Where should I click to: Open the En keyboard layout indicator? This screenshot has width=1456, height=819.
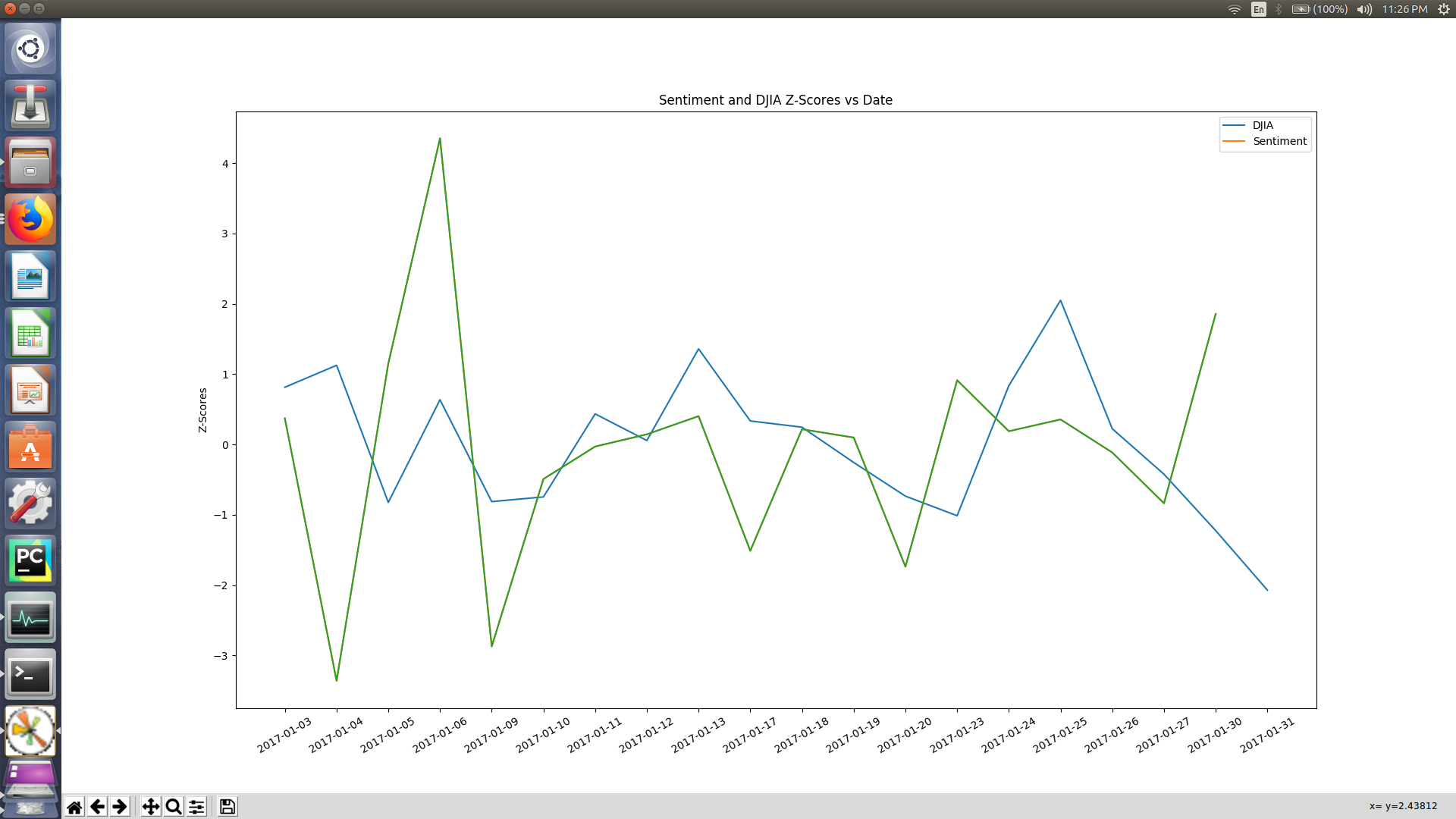[1259, 9]
